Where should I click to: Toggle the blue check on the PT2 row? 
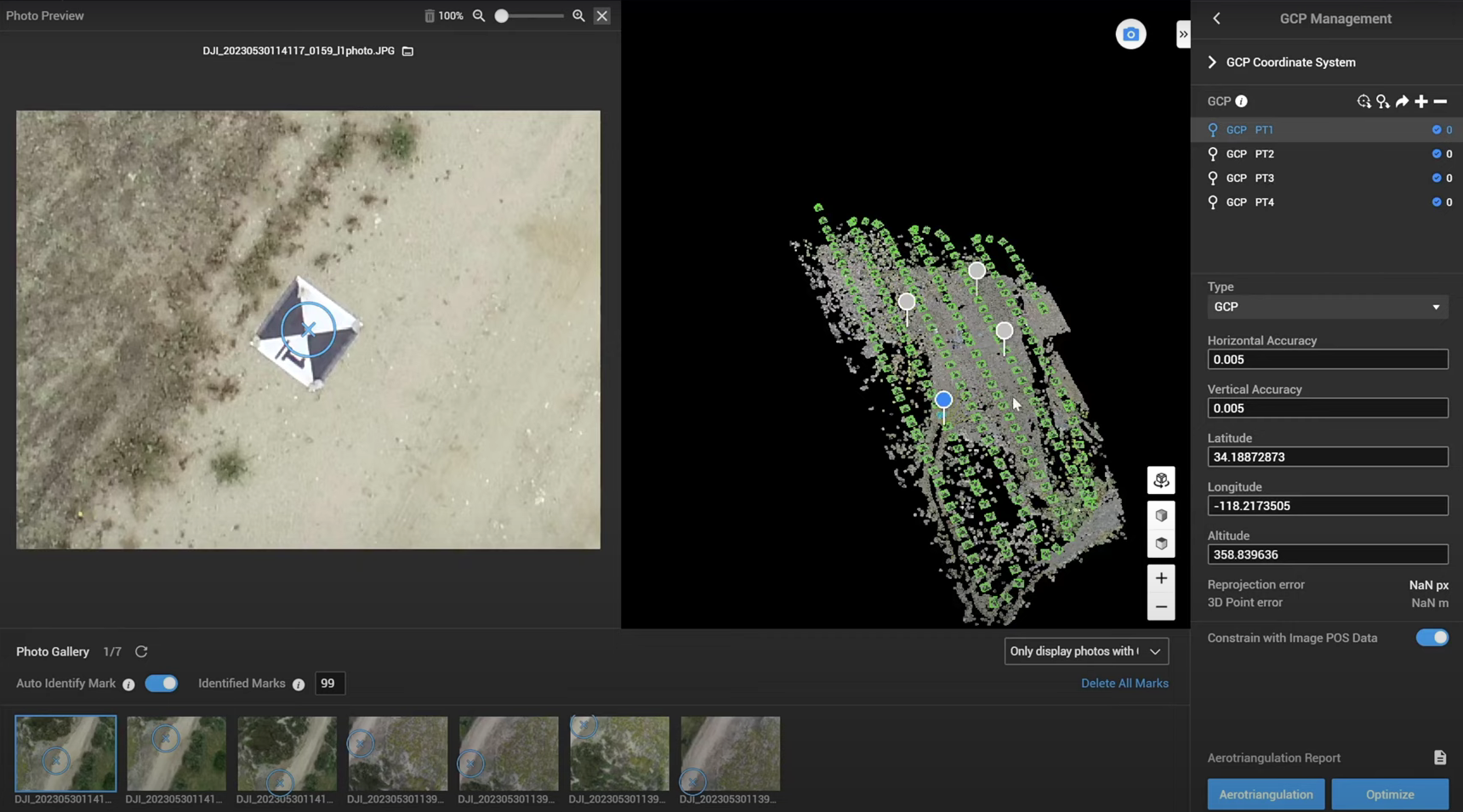point(1437,154)
